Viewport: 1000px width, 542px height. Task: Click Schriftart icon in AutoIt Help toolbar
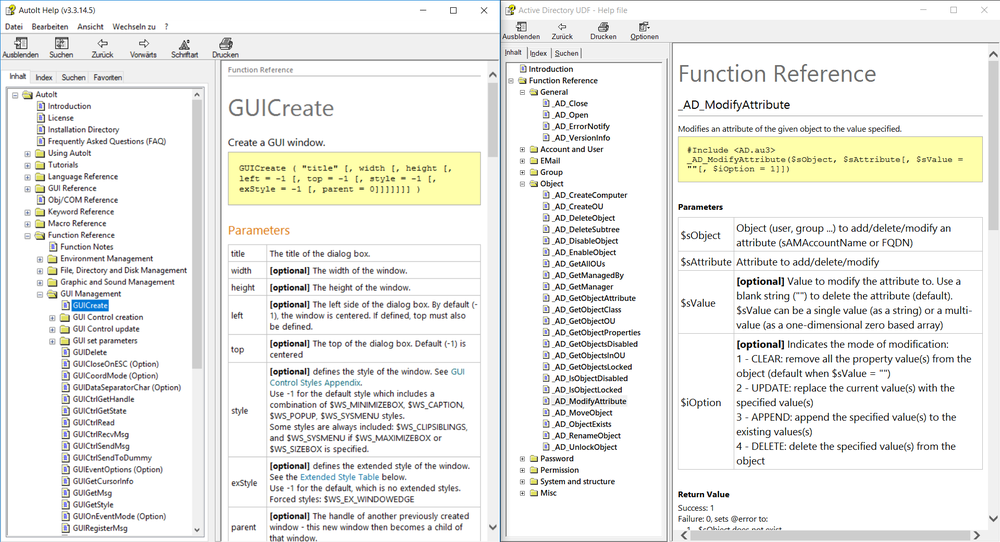pos(184,44)
